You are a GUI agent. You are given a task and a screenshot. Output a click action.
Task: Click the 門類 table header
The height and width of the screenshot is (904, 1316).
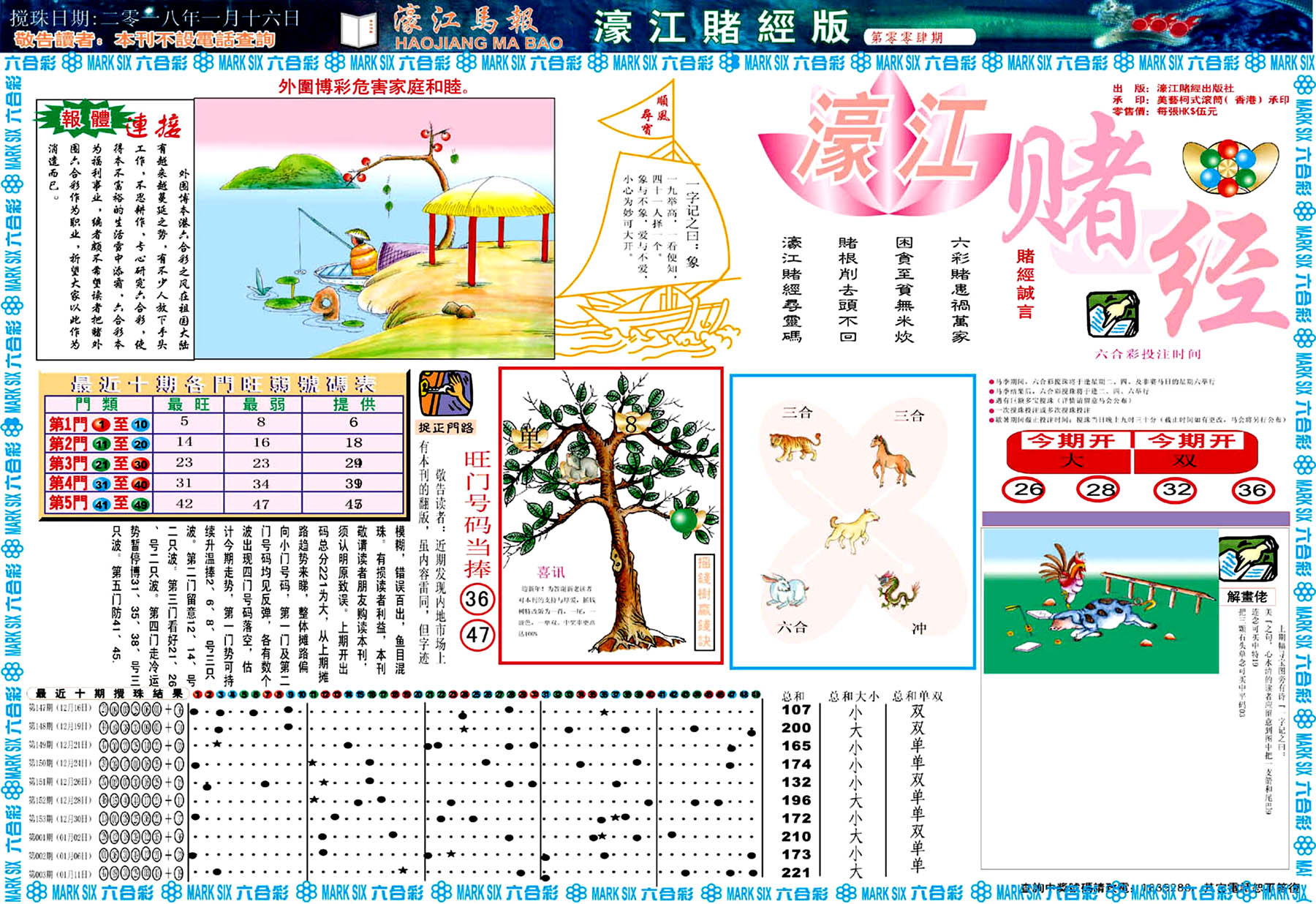pyautogui.click(x=97, y=404)
